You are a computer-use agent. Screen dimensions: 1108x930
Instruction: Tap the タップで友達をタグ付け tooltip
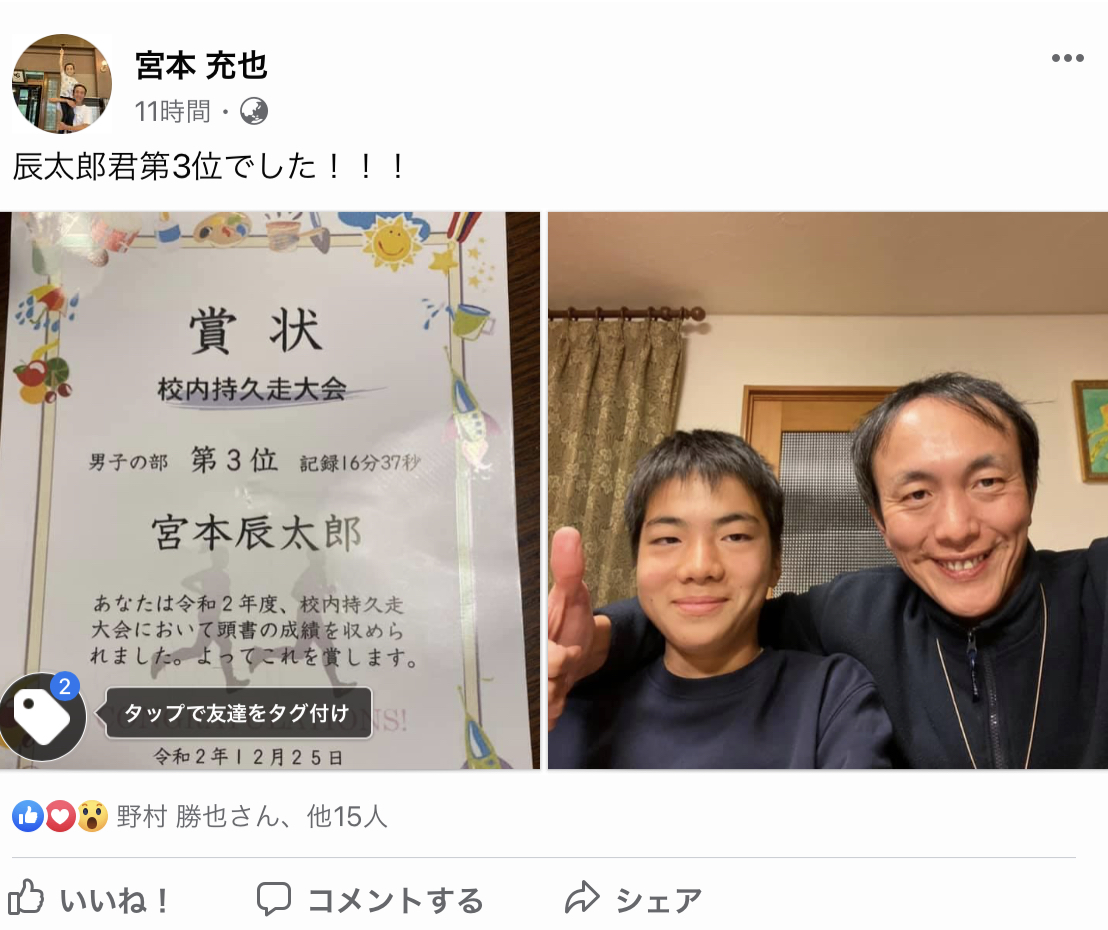[238, 713]
